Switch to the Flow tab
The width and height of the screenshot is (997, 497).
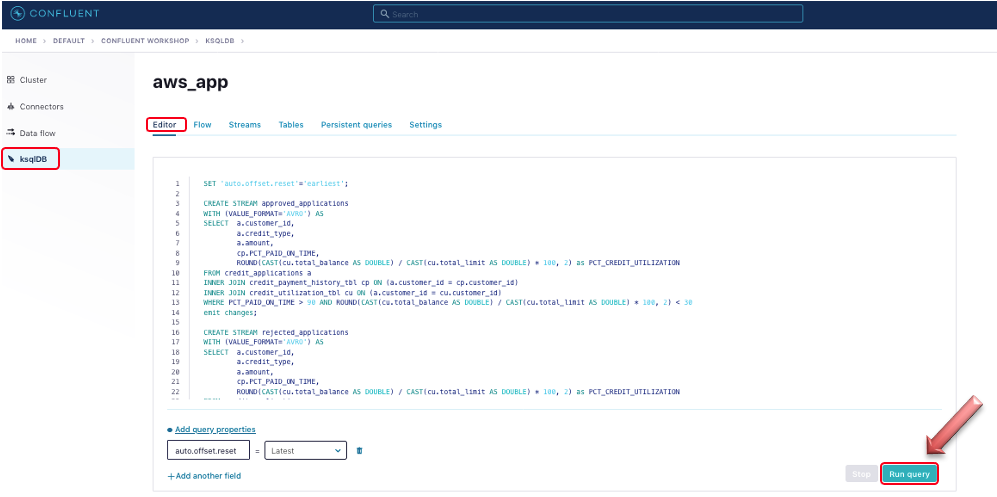click(202, 125)
